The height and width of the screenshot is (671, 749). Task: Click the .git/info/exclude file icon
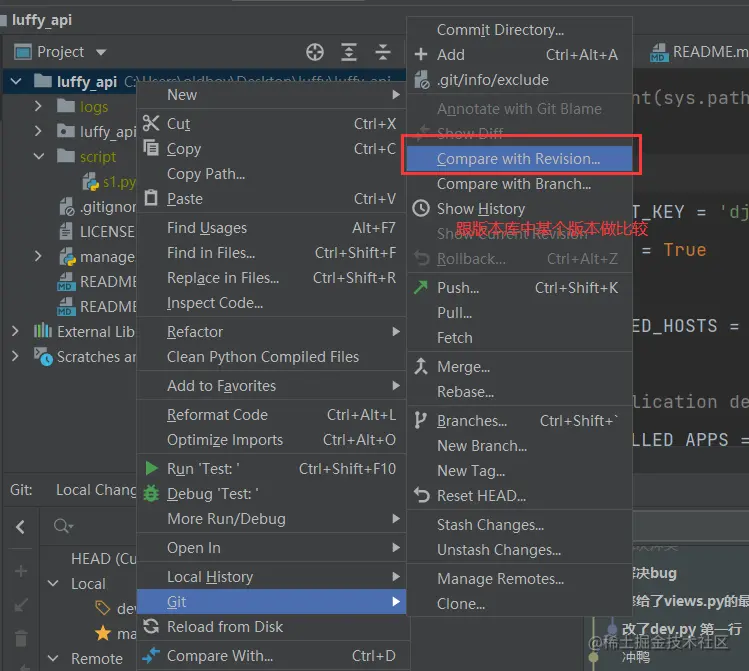pos(422,80)
